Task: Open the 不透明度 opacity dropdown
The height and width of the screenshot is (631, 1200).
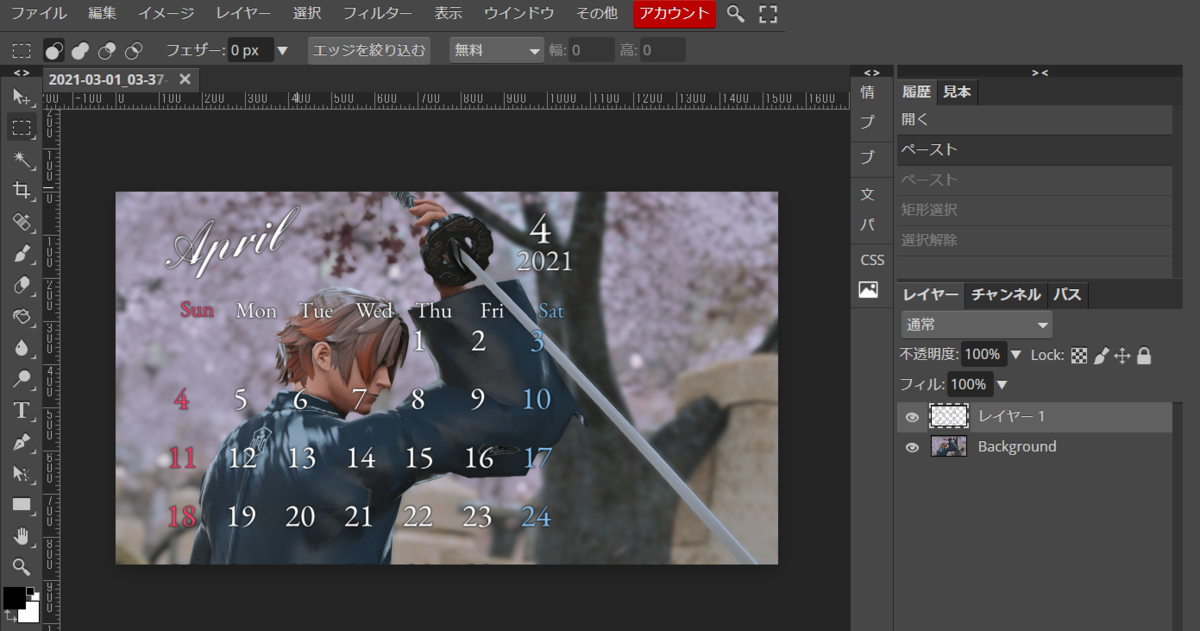Action: (x=1016, y=354)
